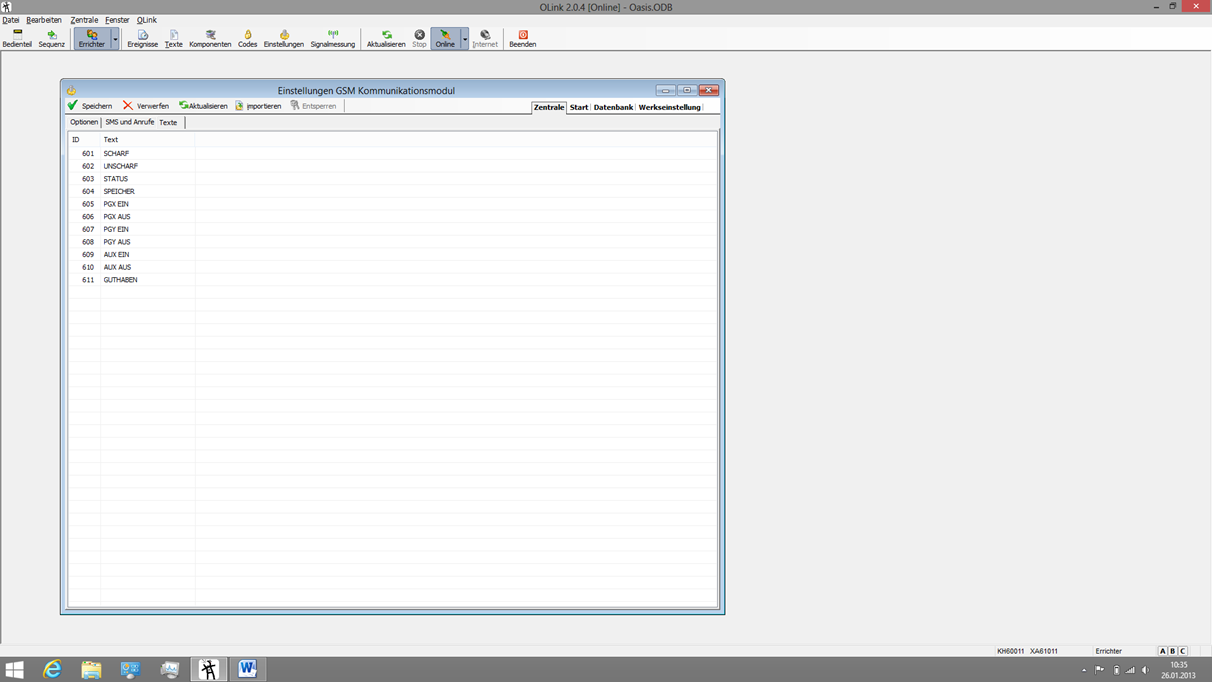Image resolution: width=1212 pixels, height=682 pixels.
Task: Open the Zentrale menu
Action: pos(84,20)
